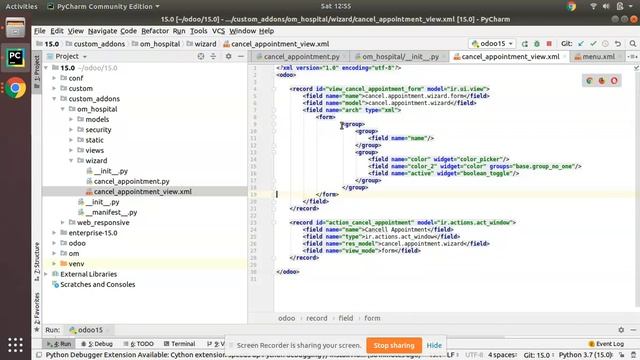Viewport: 640px width, 360px height.
Task: Open file preview in Chrome browser icon
Action: 589,81
